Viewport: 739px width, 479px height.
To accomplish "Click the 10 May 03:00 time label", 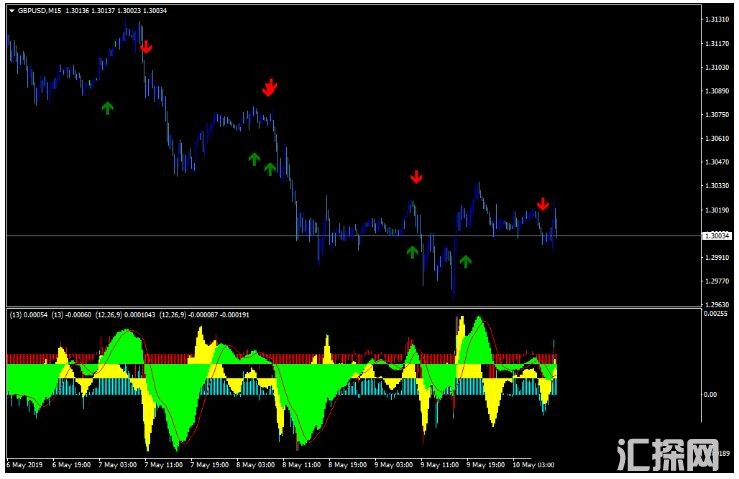I will click(x=534, y=465).
